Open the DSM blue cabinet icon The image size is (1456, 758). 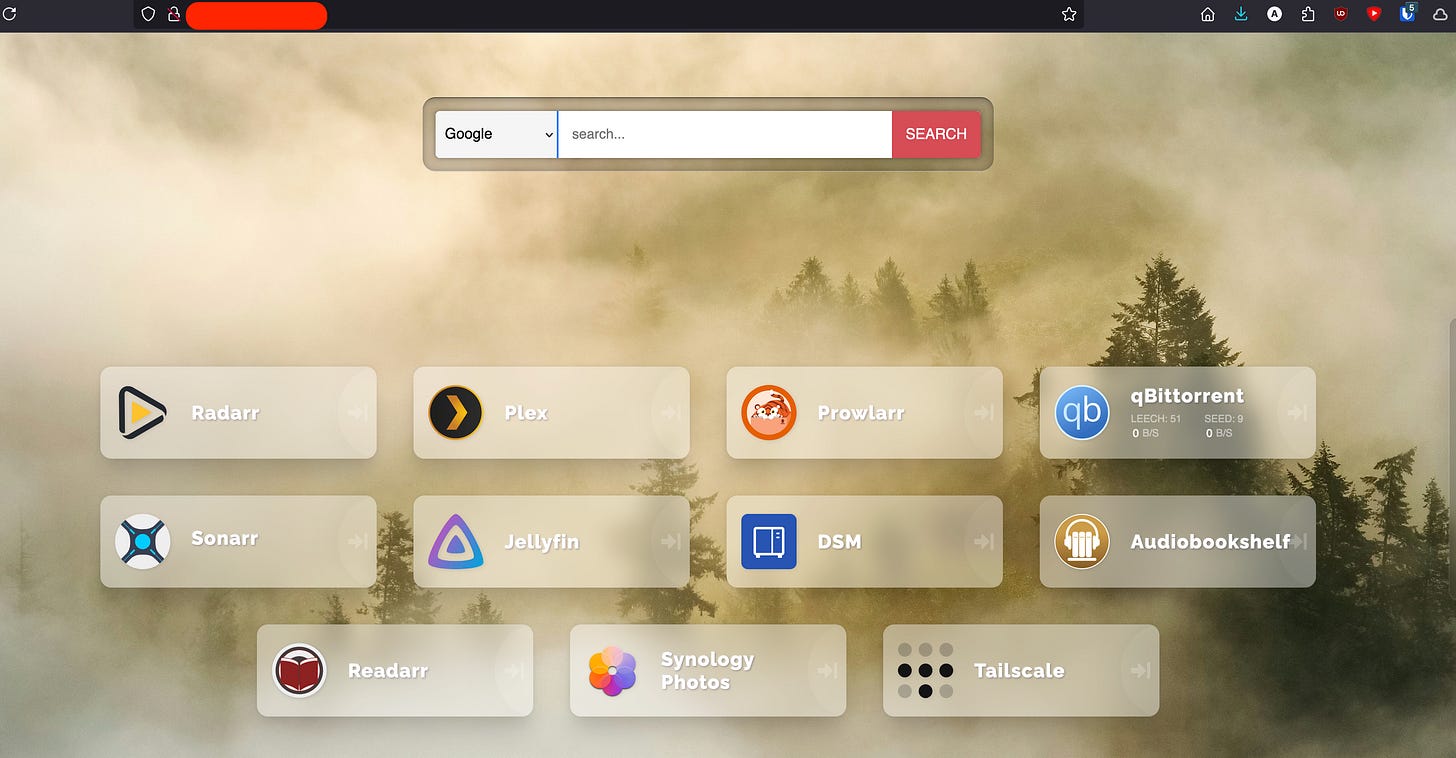[x=768, y=541]
